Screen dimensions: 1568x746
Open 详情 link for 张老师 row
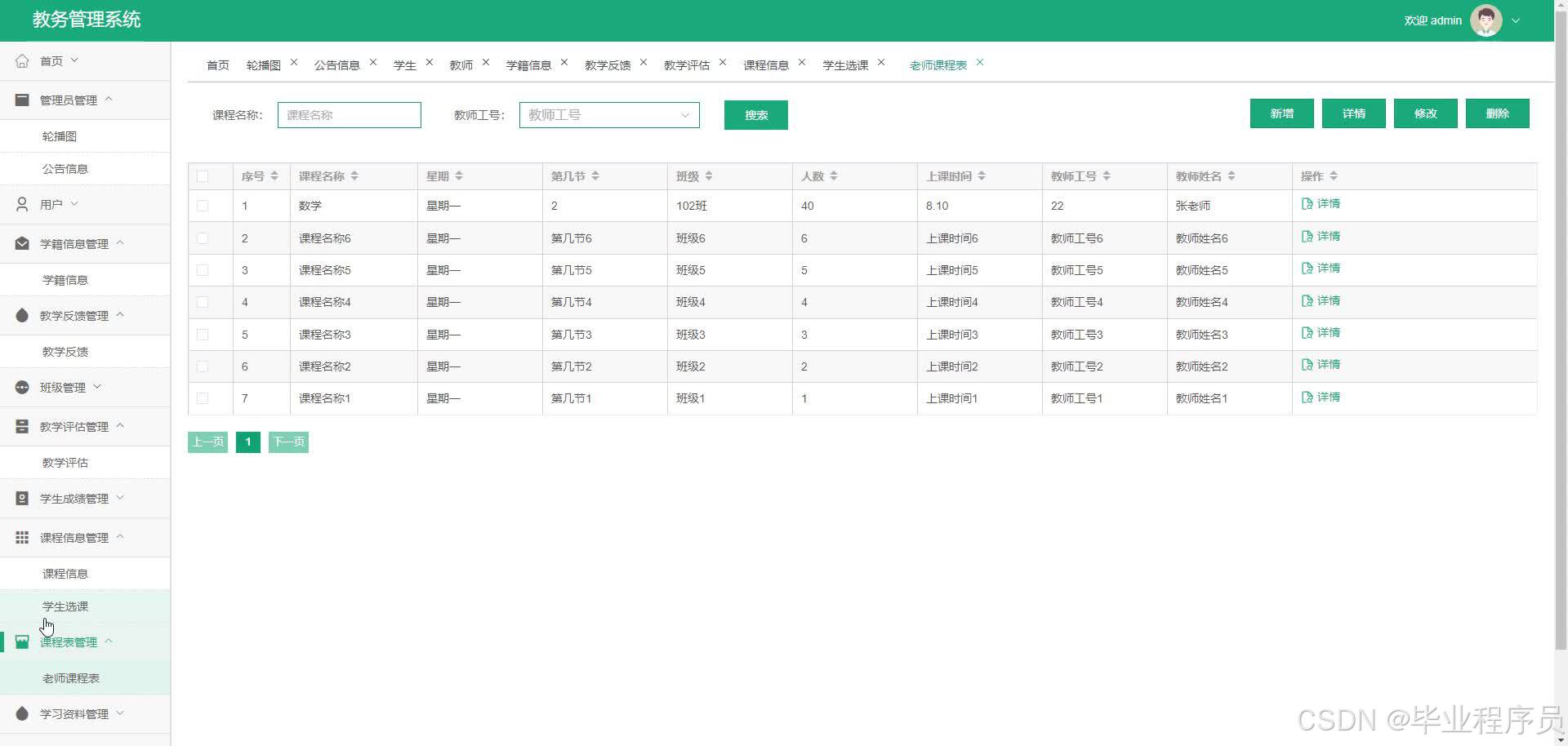point(1321,204)
